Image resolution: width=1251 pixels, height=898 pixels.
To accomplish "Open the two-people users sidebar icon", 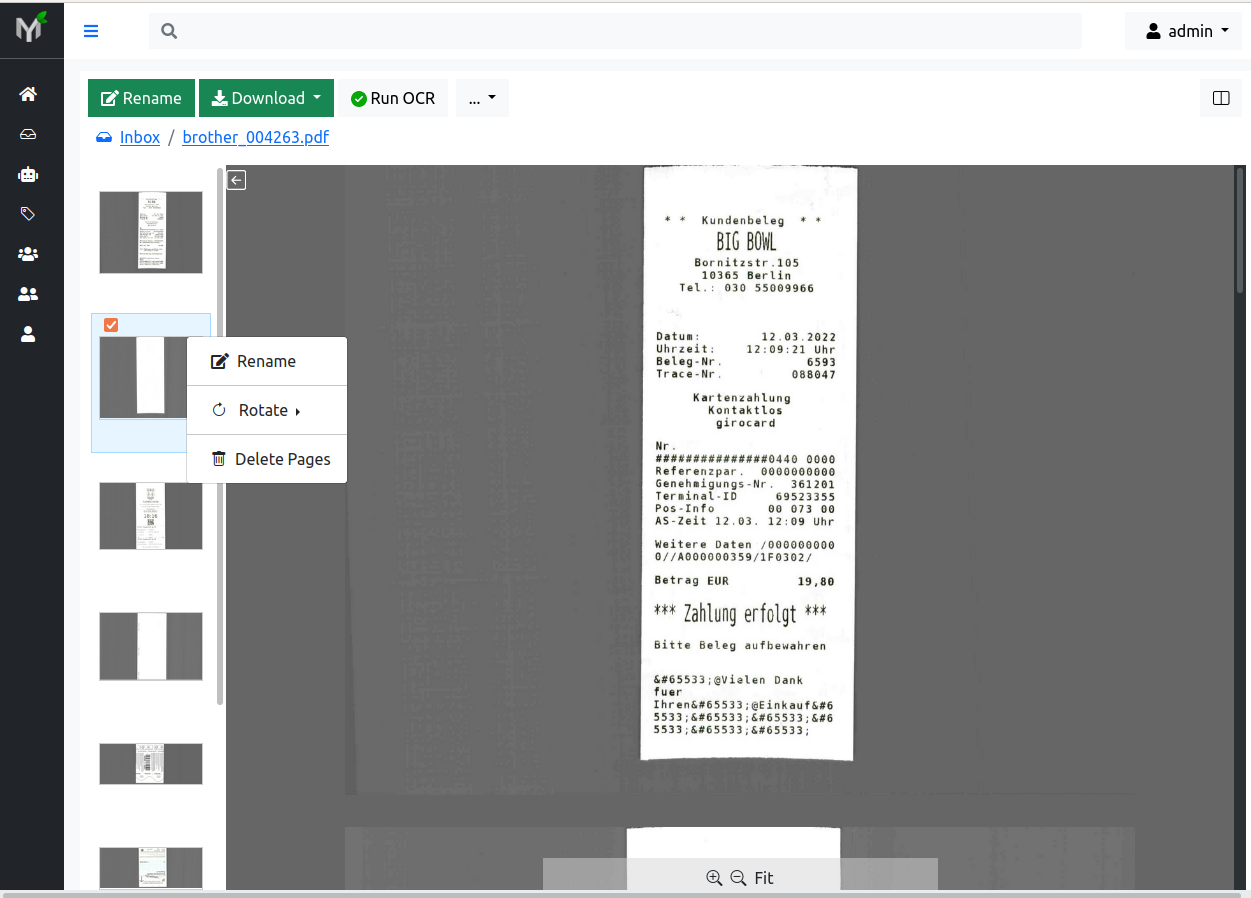I will (x=28, y=294).
